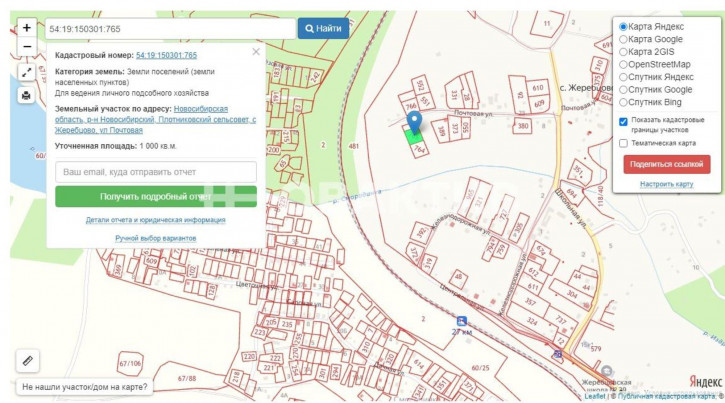Select Спутник Яндекс radio option
The height and width of the screenshot is (403, 725).
pyautogui.click(x=623, y=77)
